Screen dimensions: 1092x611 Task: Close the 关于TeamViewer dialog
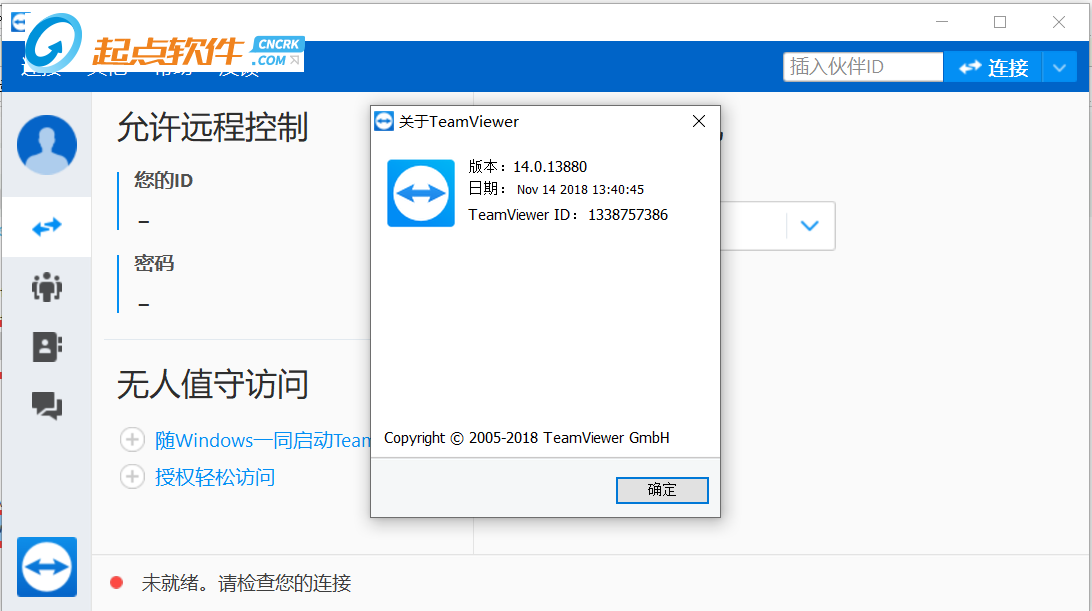tap(699, 121)
